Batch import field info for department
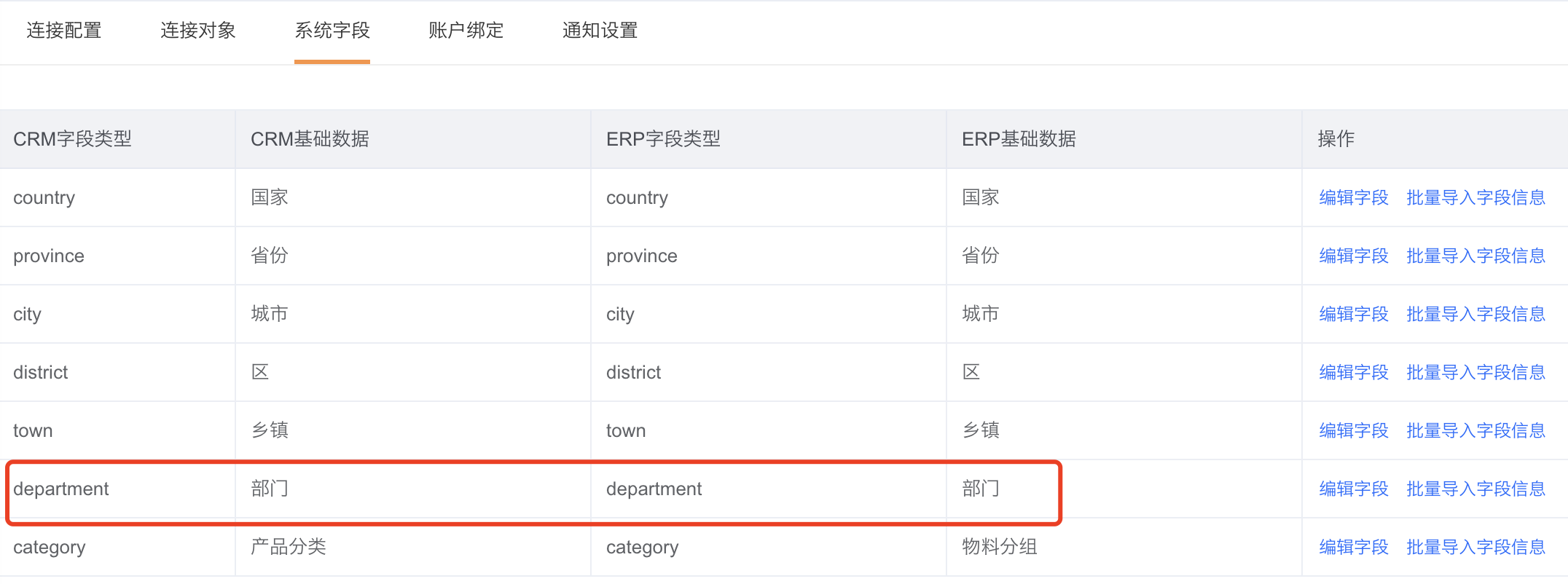The width and height of the screenshot is (1568, 584). click(1475, 489)
